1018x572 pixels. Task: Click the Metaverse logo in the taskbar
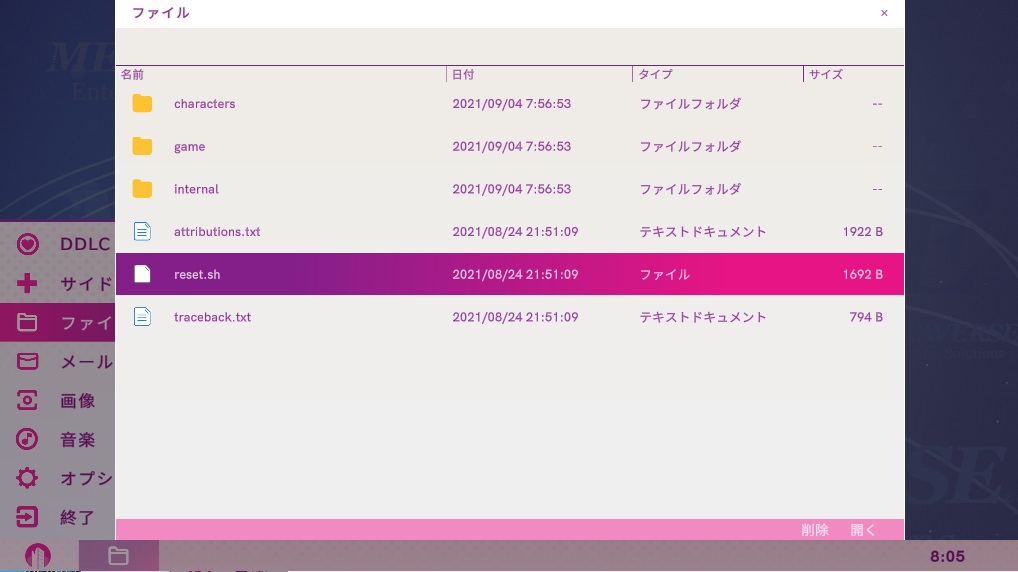click(x=38, y=556)
